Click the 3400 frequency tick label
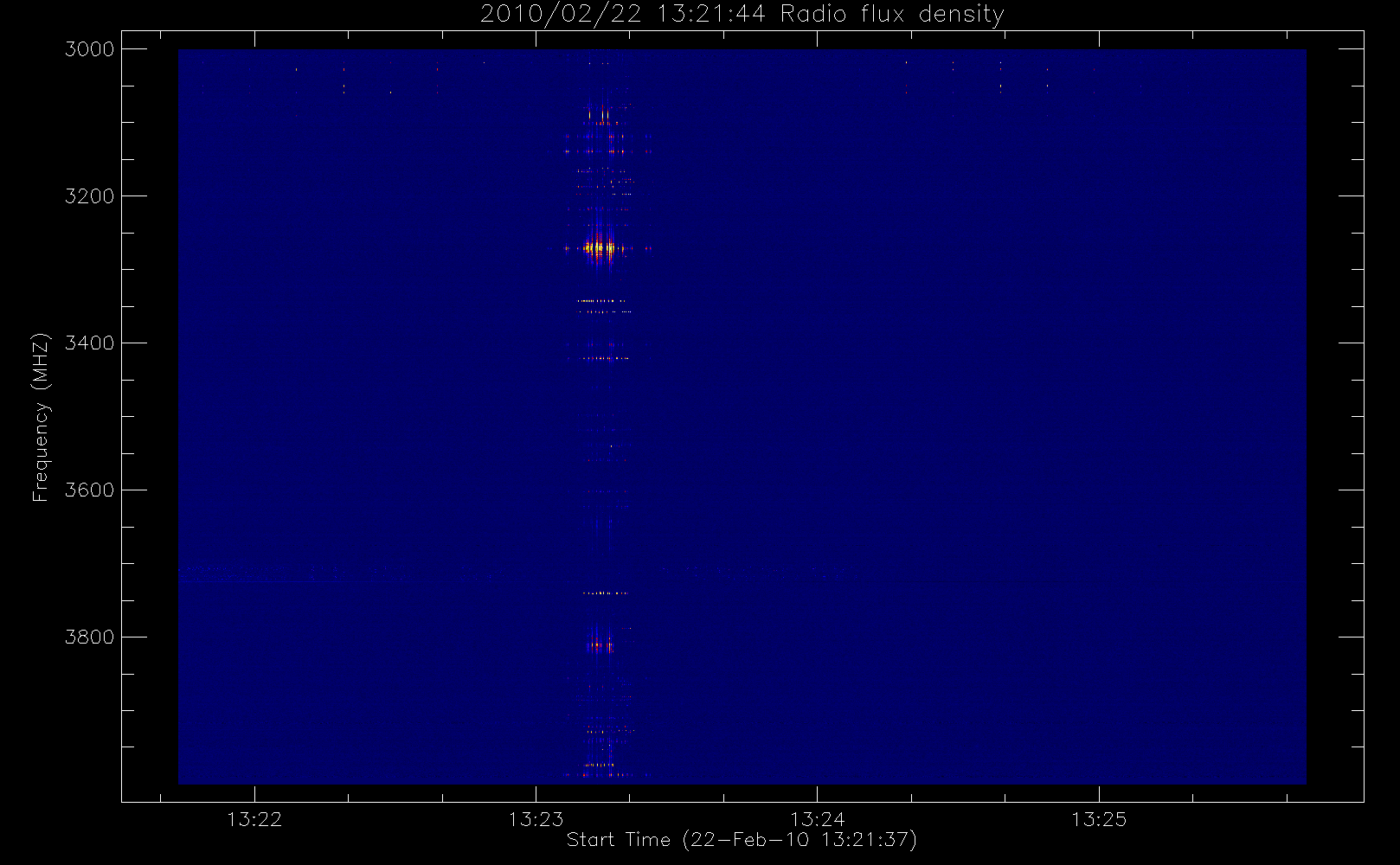 [x=90, y=343]
